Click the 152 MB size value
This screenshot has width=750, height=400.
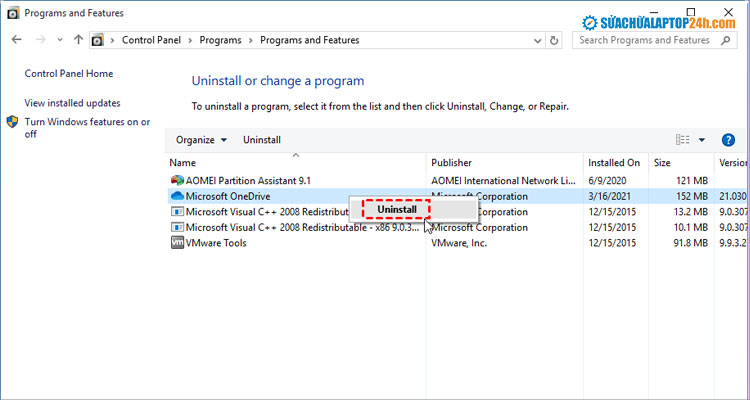tap(692, 196)
